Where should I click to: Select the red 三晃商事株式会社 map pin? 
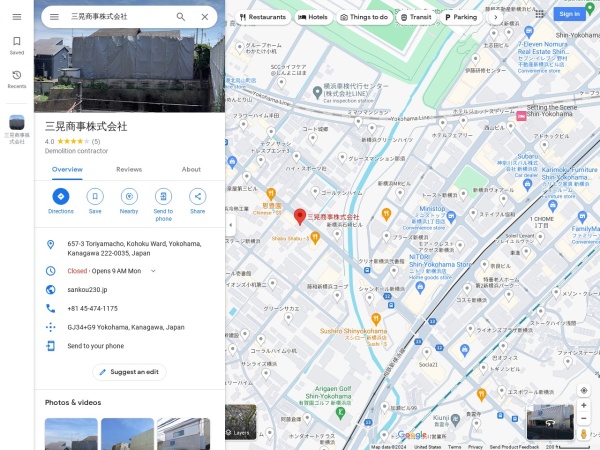coord(300,217)
